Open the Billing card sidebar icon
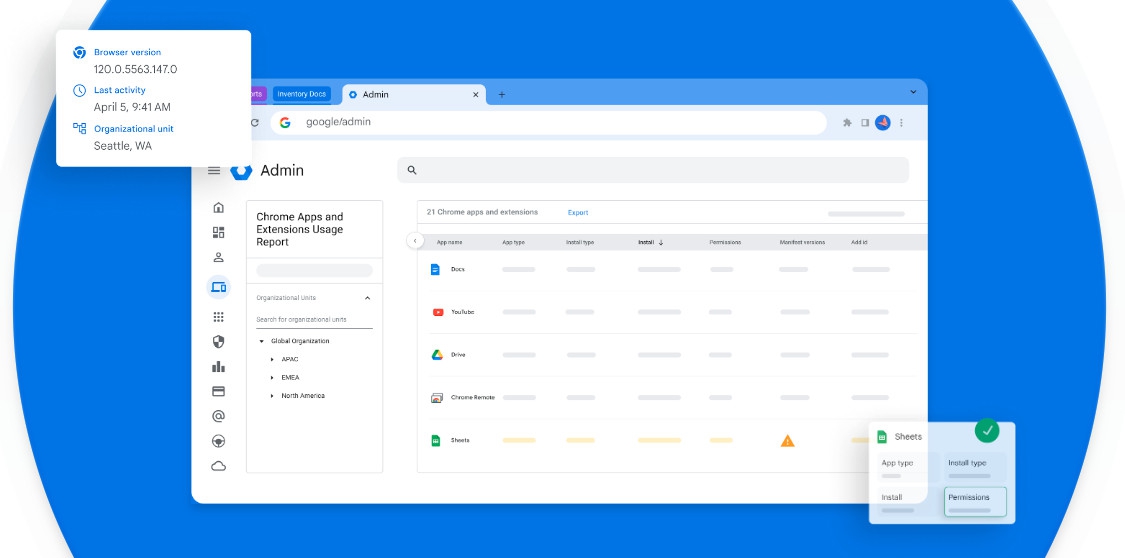Viewport: 1125px width, 558px height. click(219, 392)
